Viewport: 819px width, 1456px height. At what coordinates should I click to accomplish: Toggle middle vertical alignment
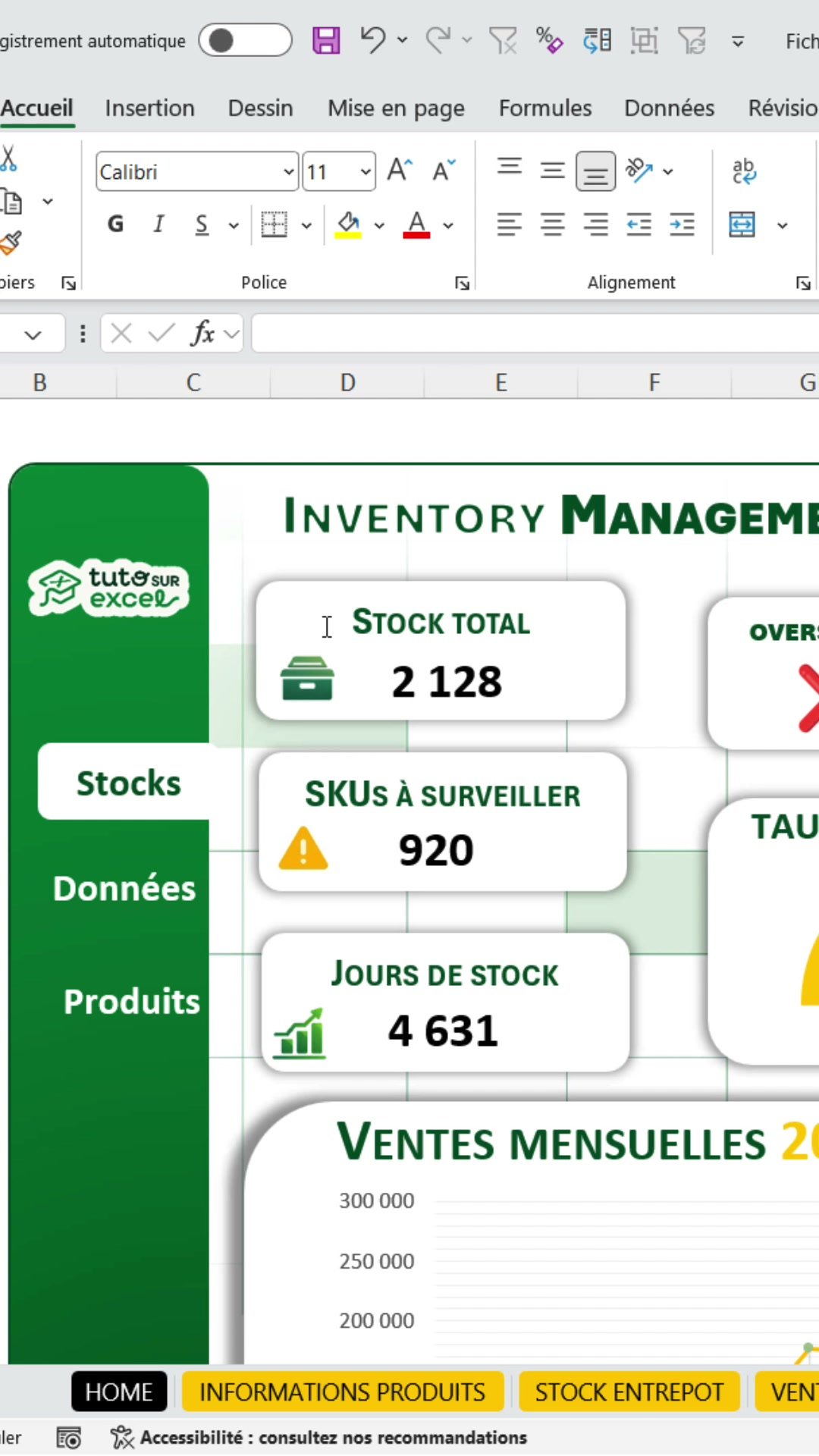pyautogui.click(x=553, y=171)
